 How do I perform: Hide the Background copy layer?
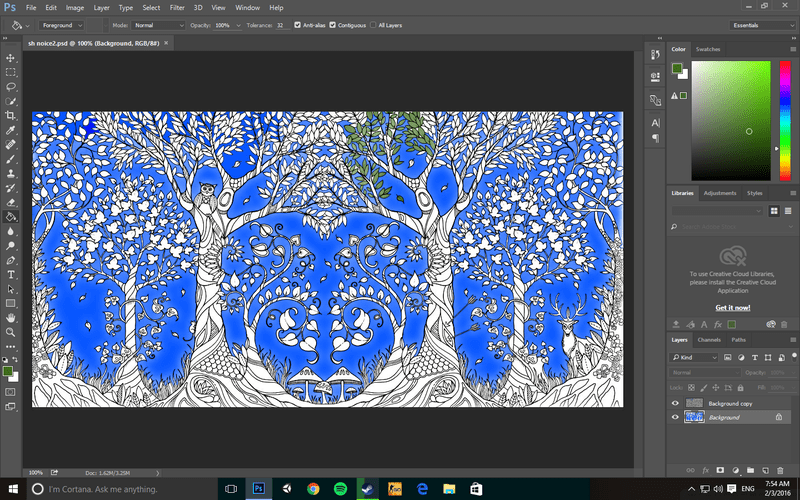[x=675, y=403]
